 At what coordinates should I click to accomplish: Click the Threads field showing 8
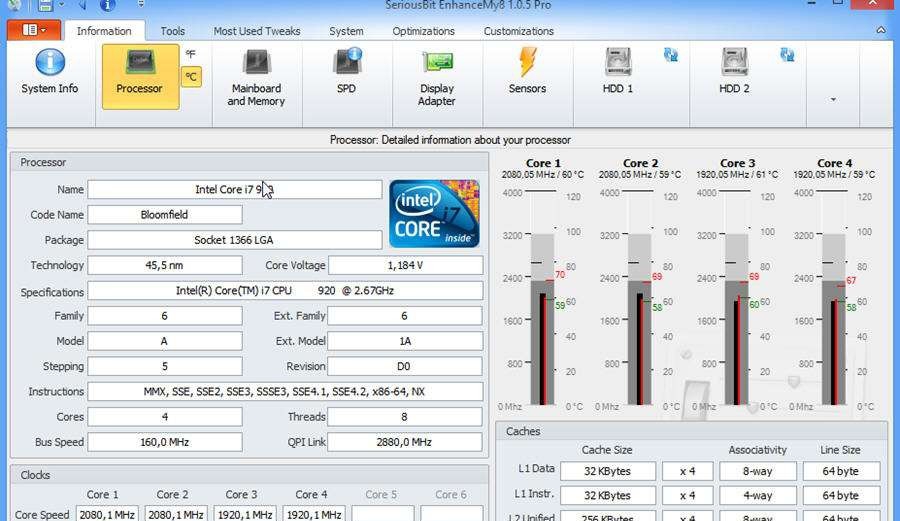405,417
